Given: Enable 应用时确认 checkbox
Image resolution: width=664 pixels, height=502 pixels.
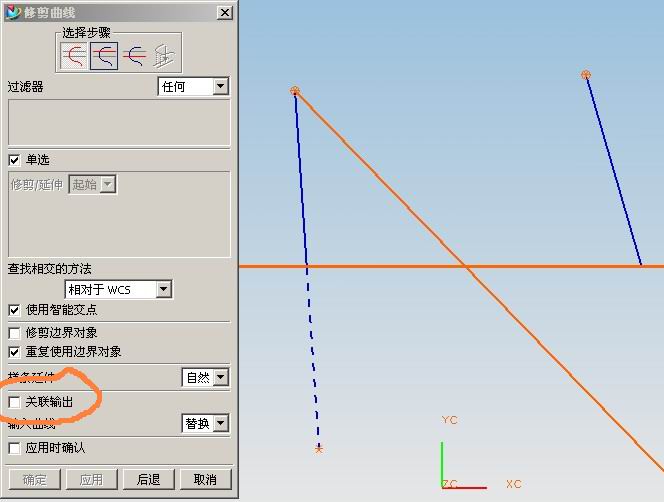Looking at the screenshot, I should (14, 448).
